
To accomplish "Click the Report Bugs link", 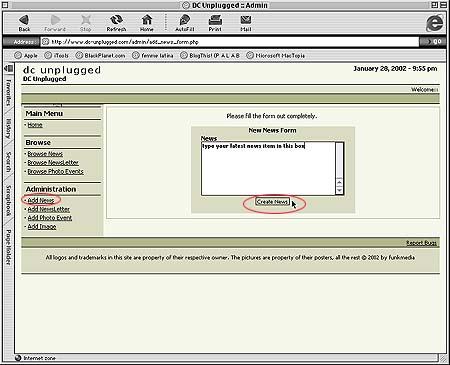I will [x=421, y=243].
